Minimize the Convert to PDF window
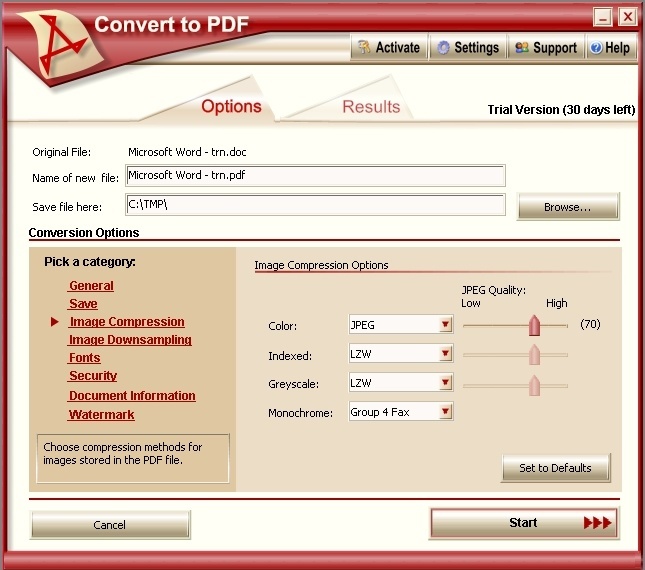This screenshot has width=645, height=570. 603,17
